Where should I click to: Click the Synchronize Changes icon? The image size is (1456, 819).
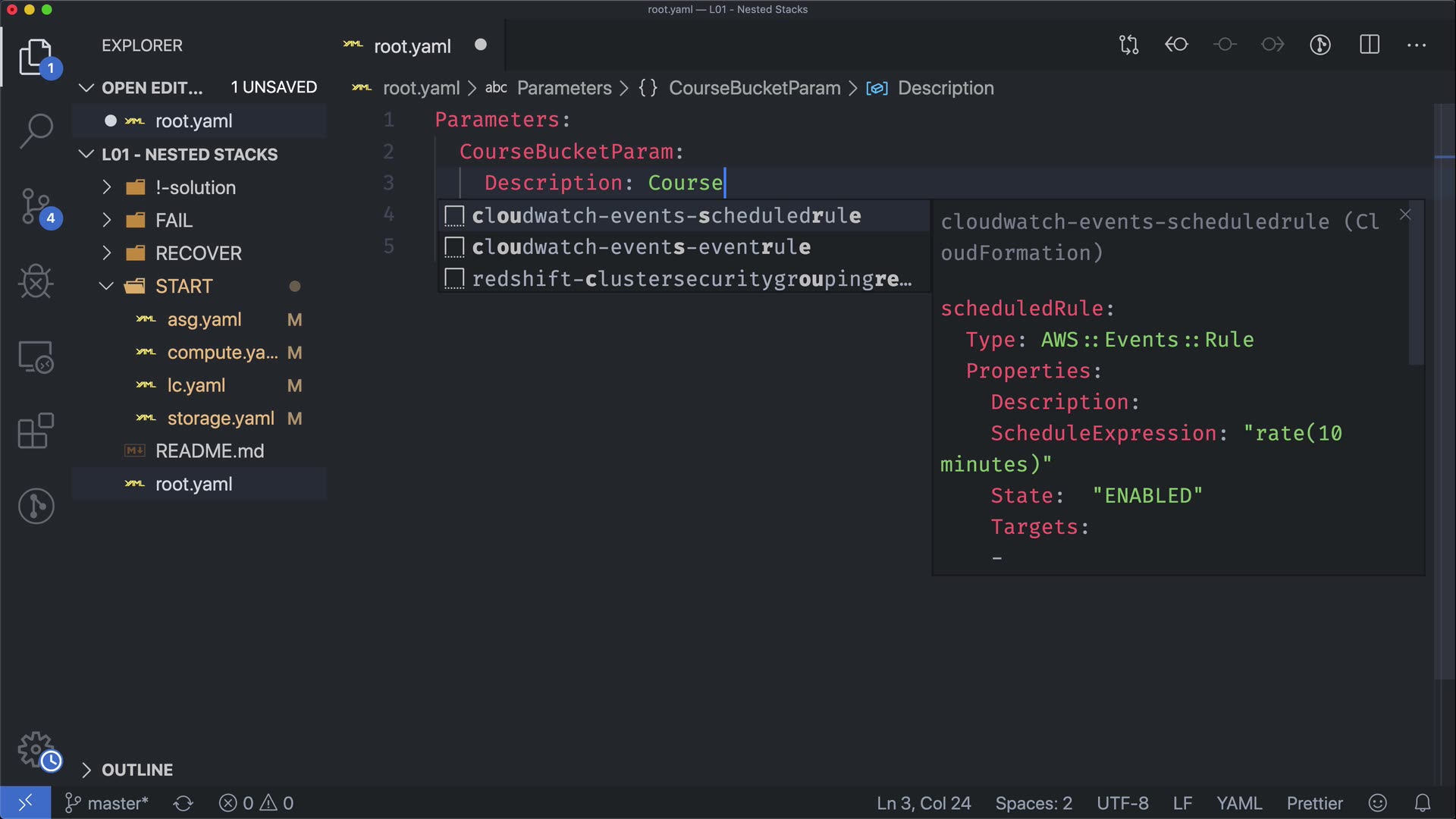click(x=183, y=803)
